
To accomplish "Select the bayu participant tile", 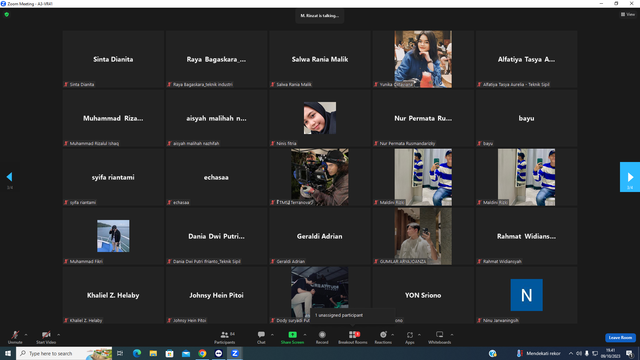I will pyautogui.click(x=527, y=118).
